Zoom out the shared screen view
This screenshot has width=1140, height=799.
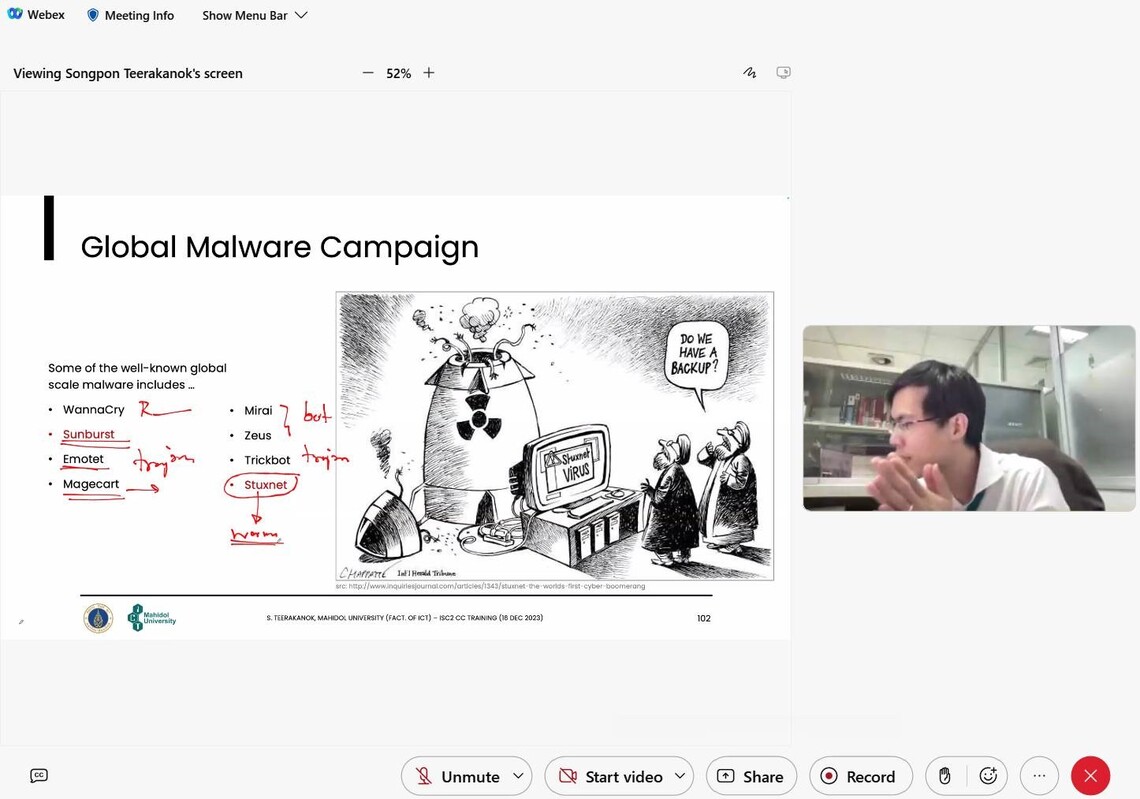pyautogui.click(x=368, y=73)
